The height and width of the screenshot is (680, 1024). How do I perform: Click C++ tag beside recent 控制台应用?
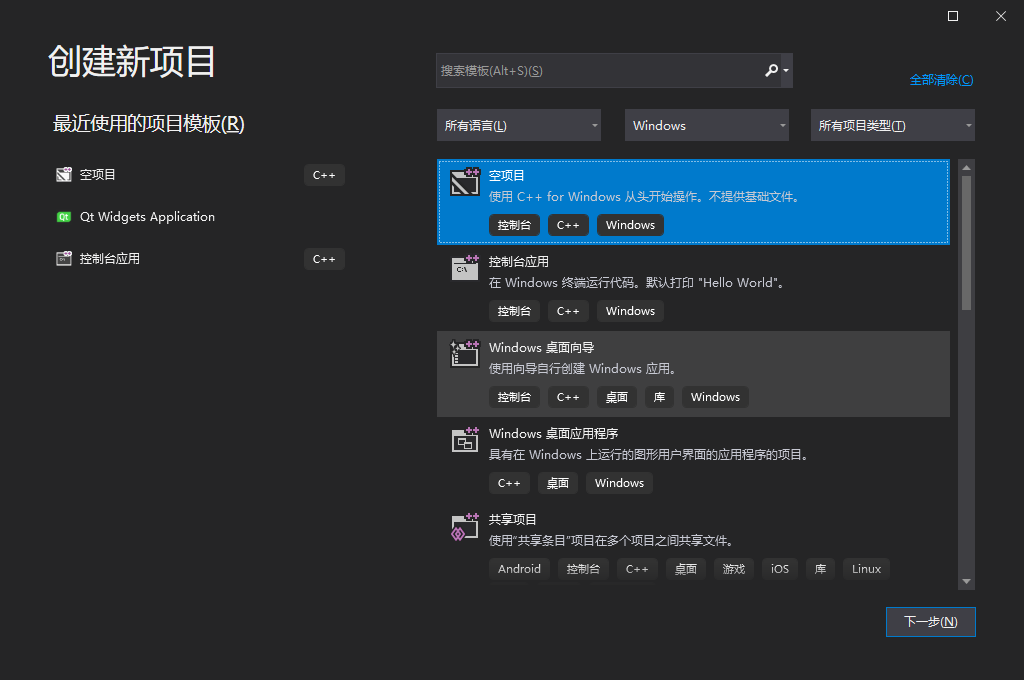click(x=324, y=259)
